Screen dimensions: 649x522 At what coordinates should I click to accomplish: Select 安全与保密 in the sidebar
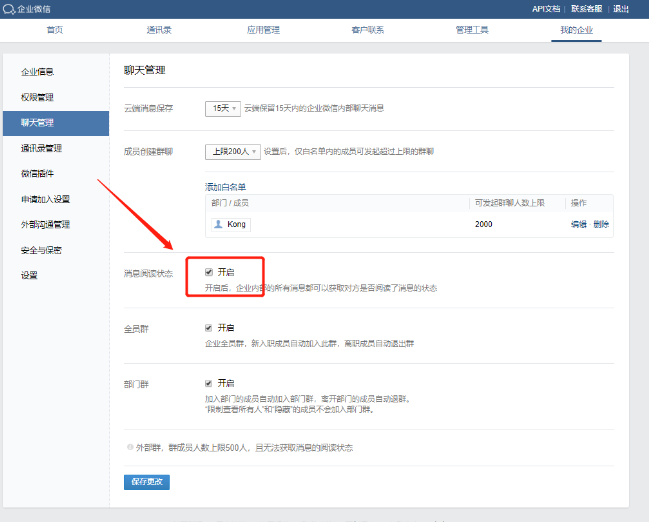click(x=41, y=250)
